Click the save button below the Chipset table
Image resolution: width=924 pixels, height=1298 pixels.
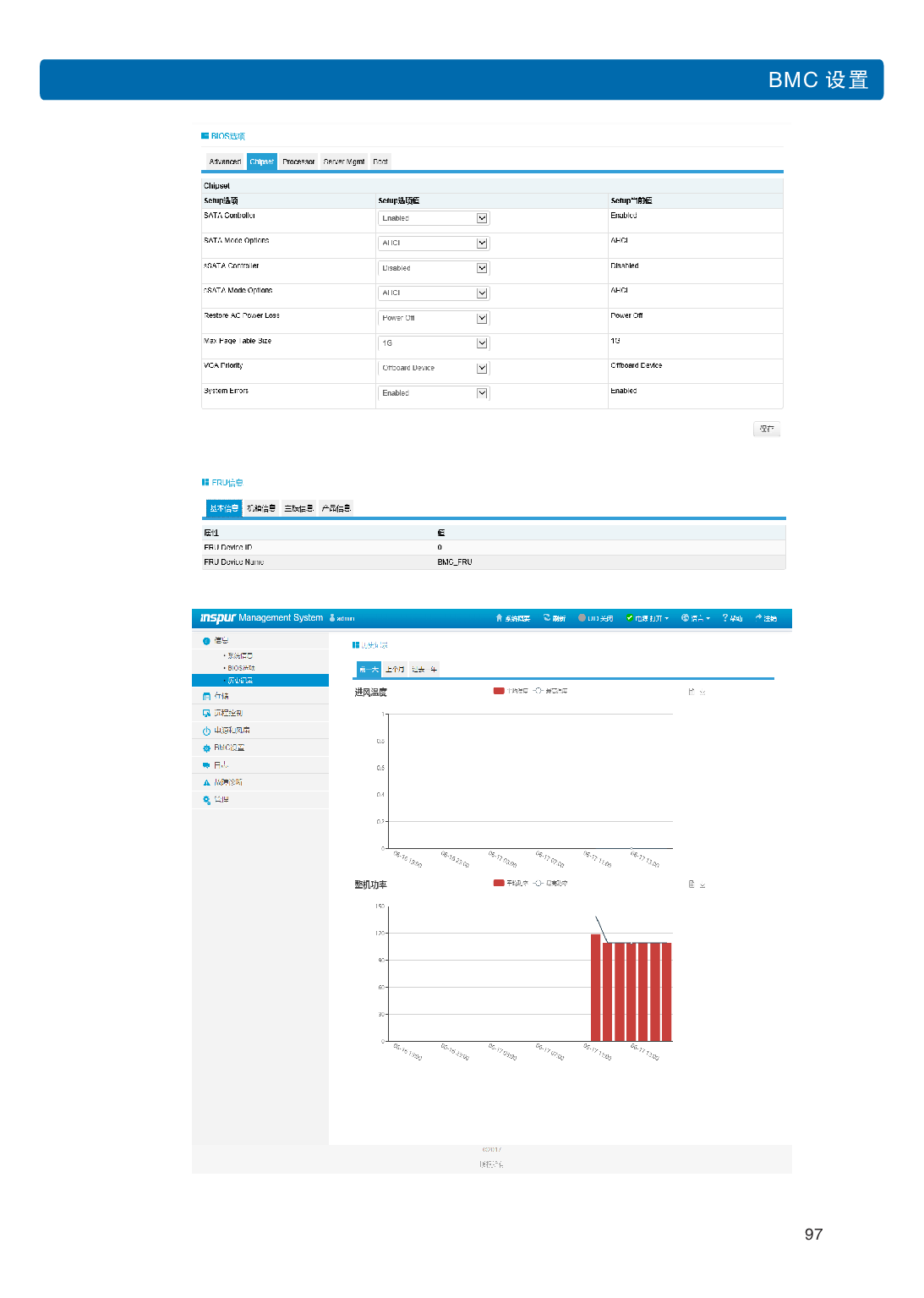766,429
